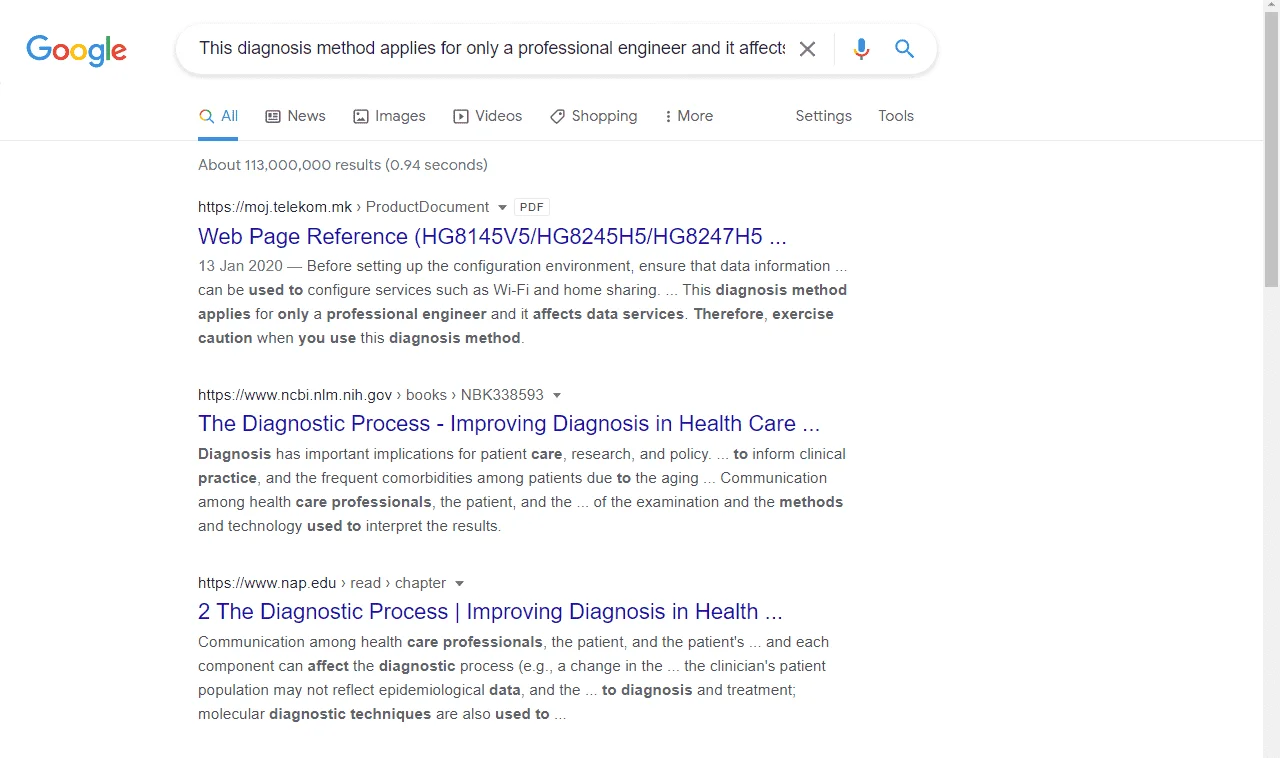Open search Tools
Screen dimensions: 1280x758
(896, 116)
